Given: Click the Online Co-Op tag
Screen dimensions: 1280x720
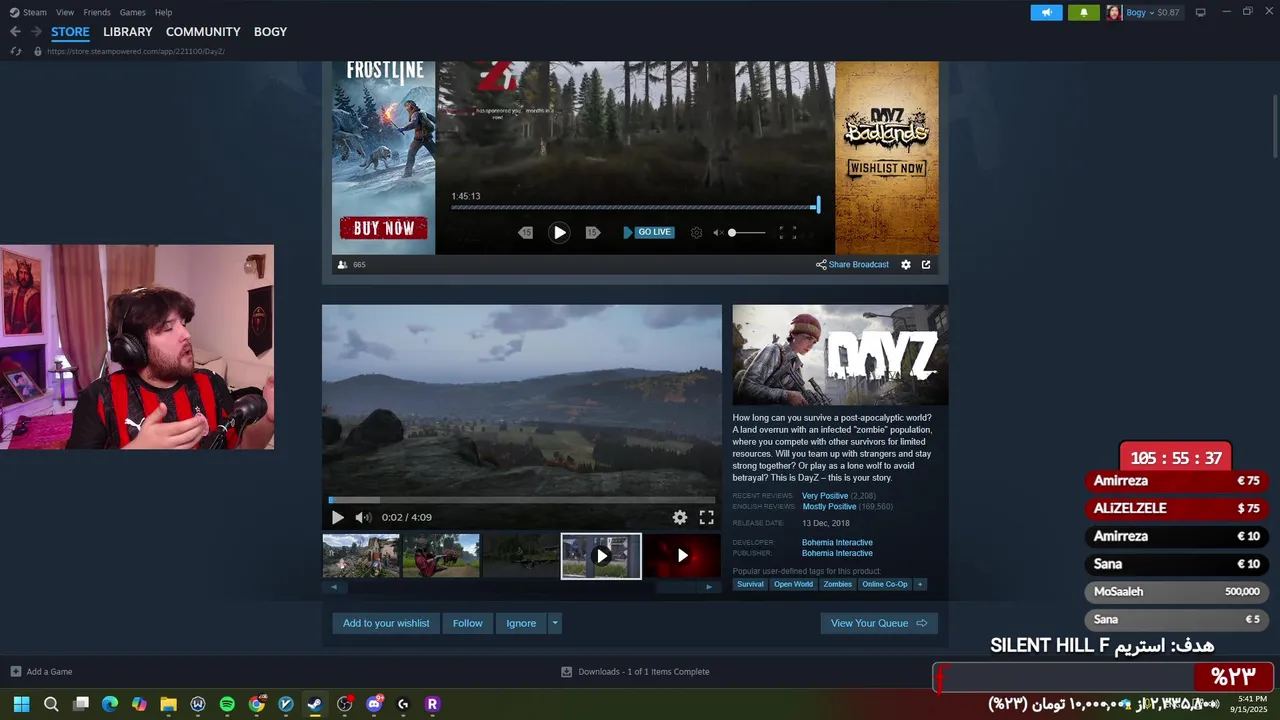Looking at the screenshot, I should [x=885, y=584].
